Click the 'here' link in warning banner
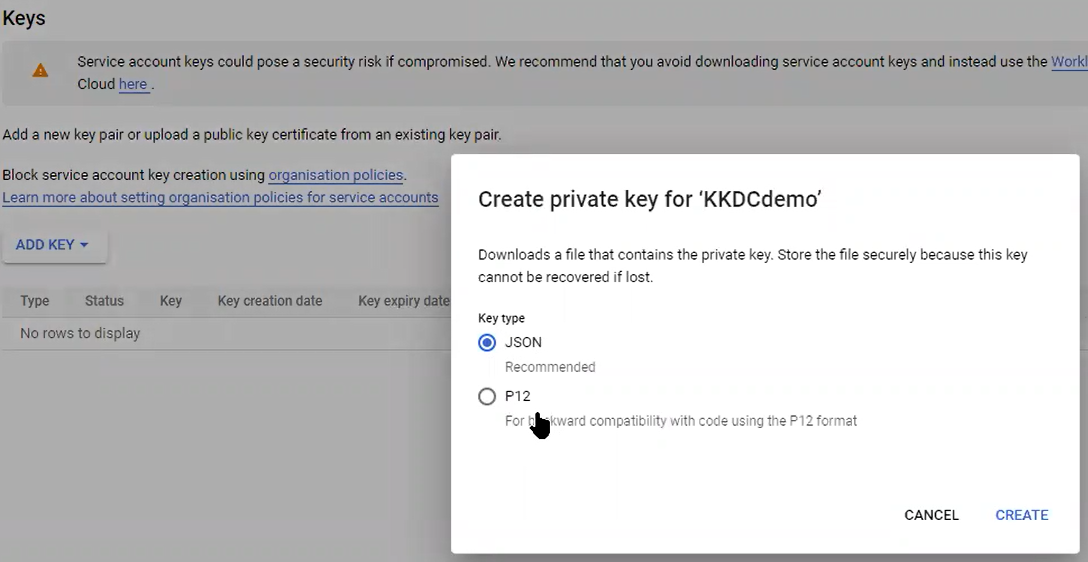Screen dimensions: 1088x562 click(133, 84)
